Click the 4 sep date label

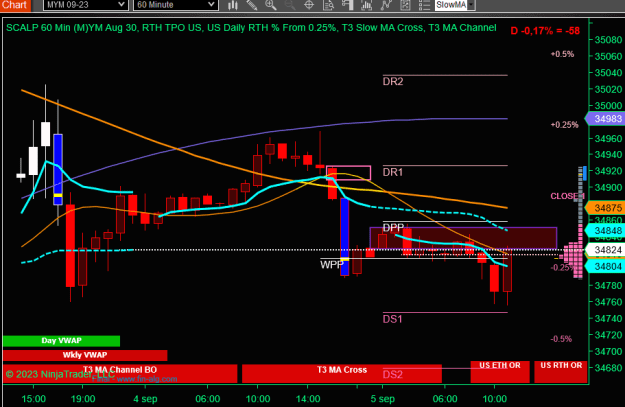tap(145, 399)
